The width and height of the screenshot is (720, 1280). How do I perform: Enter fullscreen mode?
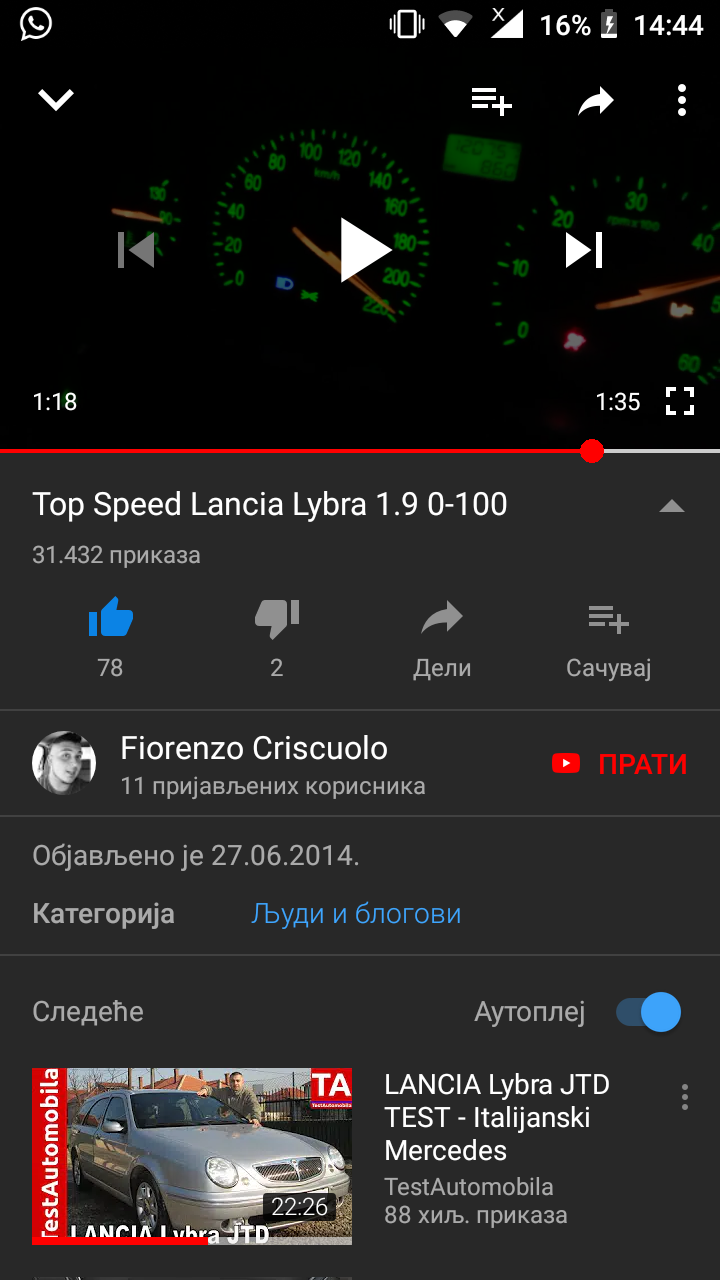click(680, 402)
